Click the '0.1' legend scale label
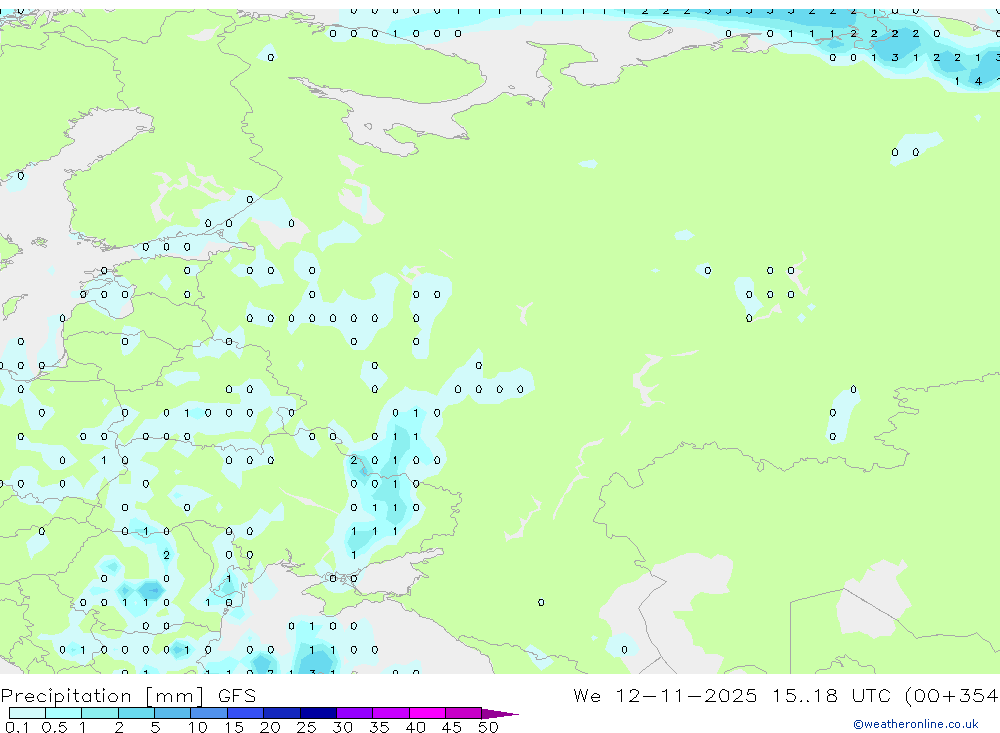The height and width of the screenshot is (733, 1000). pyautogui.click(x=17, y=727)
